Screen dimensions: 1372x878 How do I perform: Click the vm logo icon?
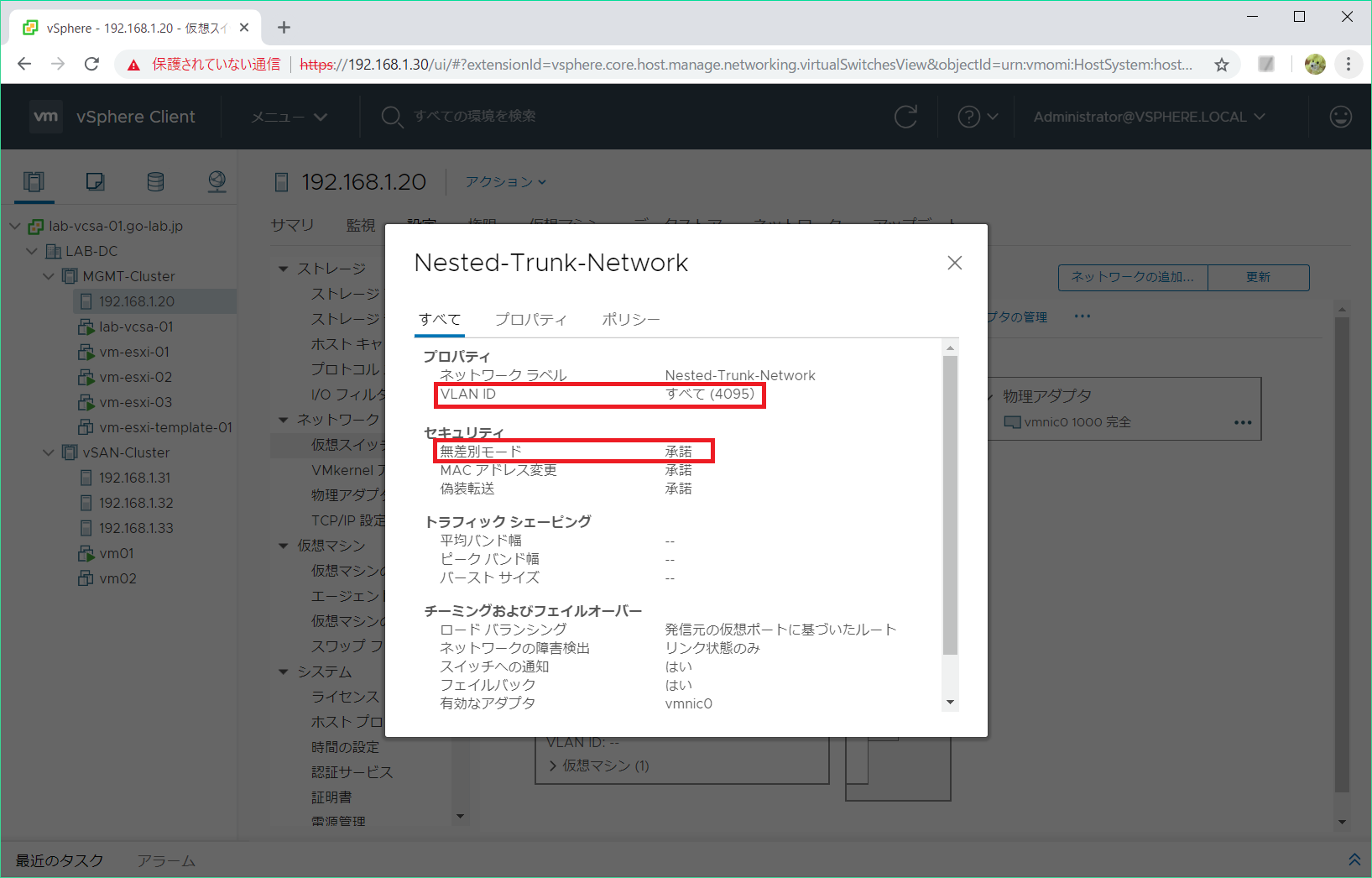[x=46, y=117]
